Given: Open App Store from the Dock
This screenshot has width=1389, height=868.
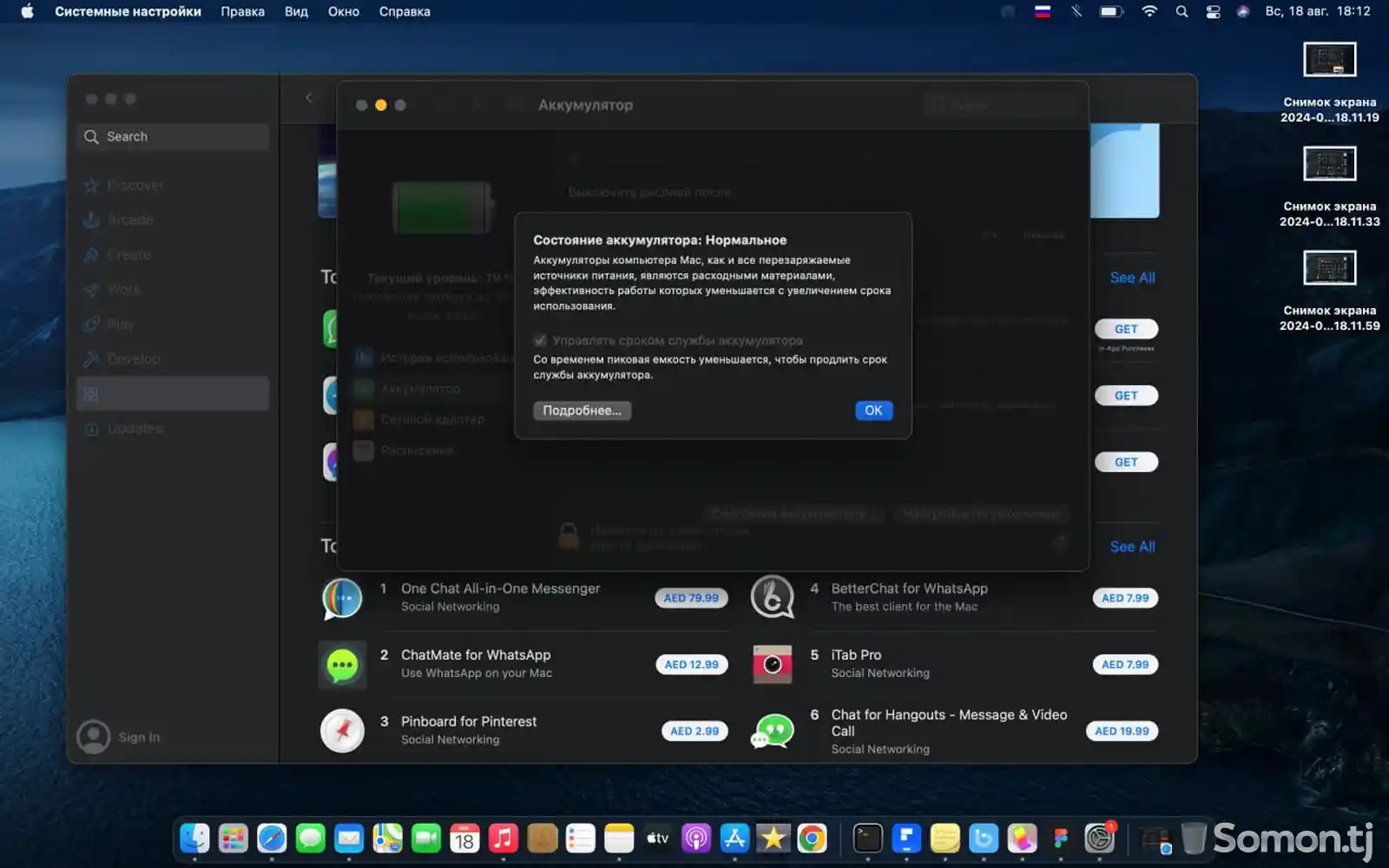Looking at the screenshot, I should pyautogui.click(x=734, y=838).
